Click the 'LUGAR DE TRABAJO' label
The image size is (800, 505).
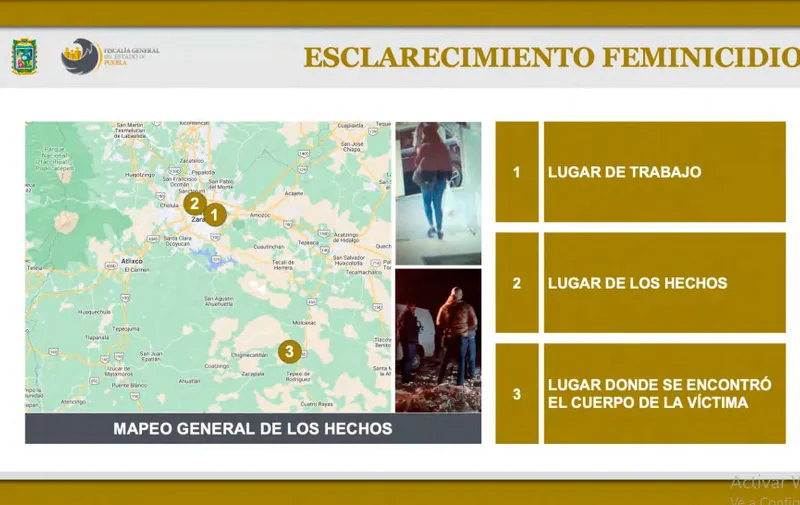(x=624, y=172)
